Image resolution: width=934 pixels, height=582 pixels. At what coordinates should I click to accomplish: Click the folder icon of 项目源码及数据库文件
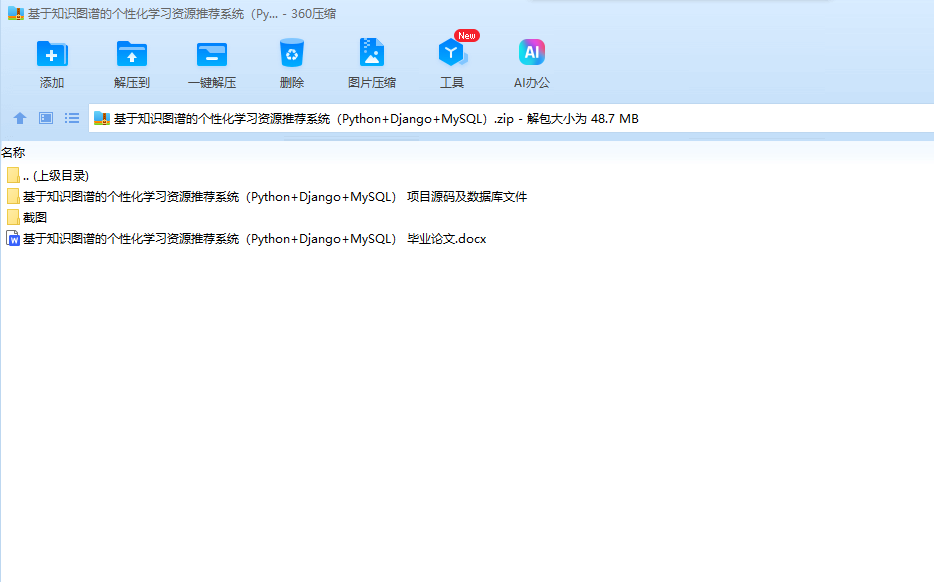[13, 197]
